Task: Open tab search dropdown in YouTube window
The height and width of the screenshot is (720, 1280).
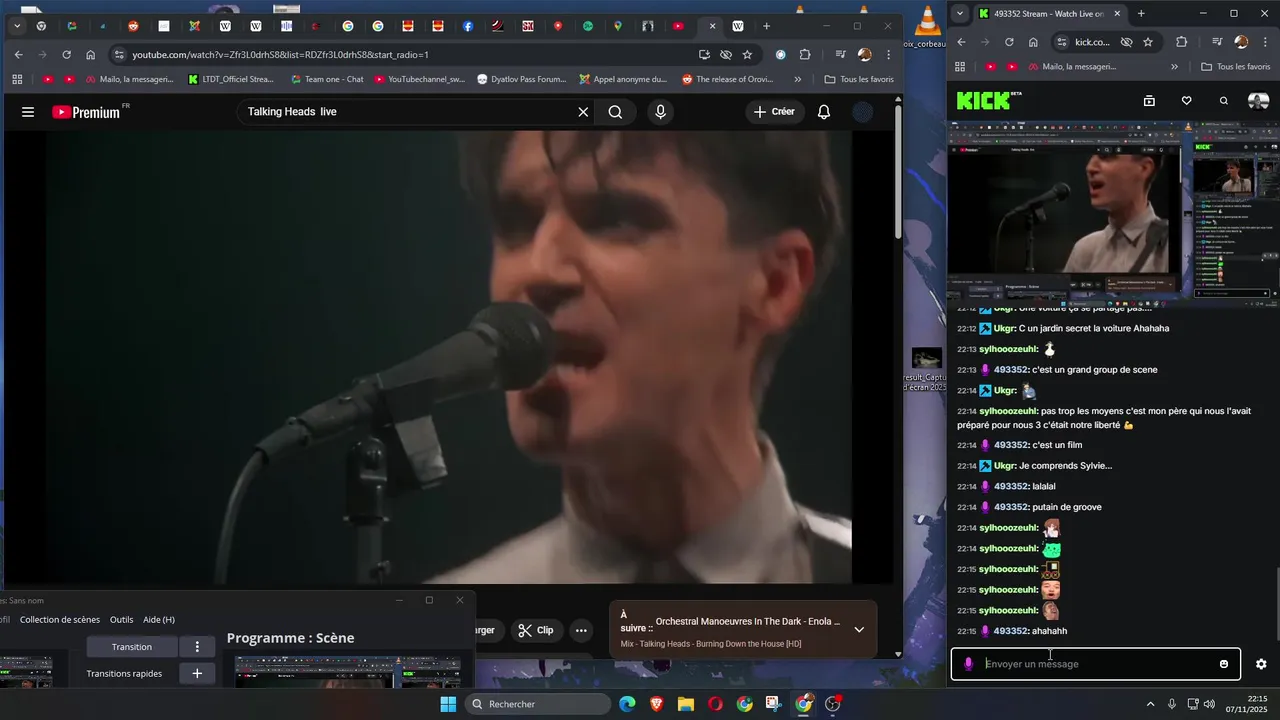Action: tap(17, 26)
